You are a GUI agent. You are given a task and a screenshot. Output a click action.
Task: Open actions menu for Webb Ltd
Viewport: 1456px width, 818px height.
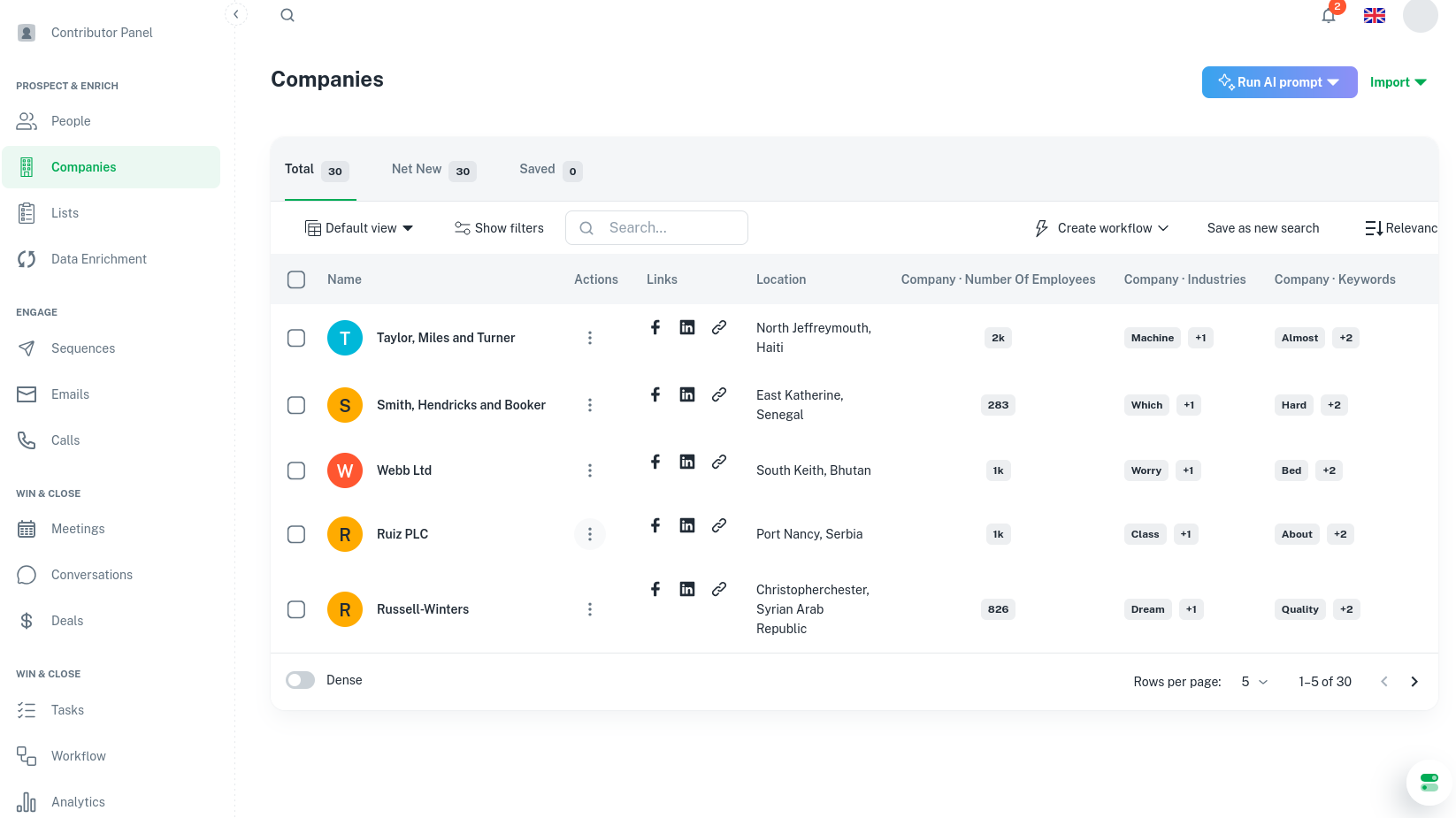click(590, 470)
